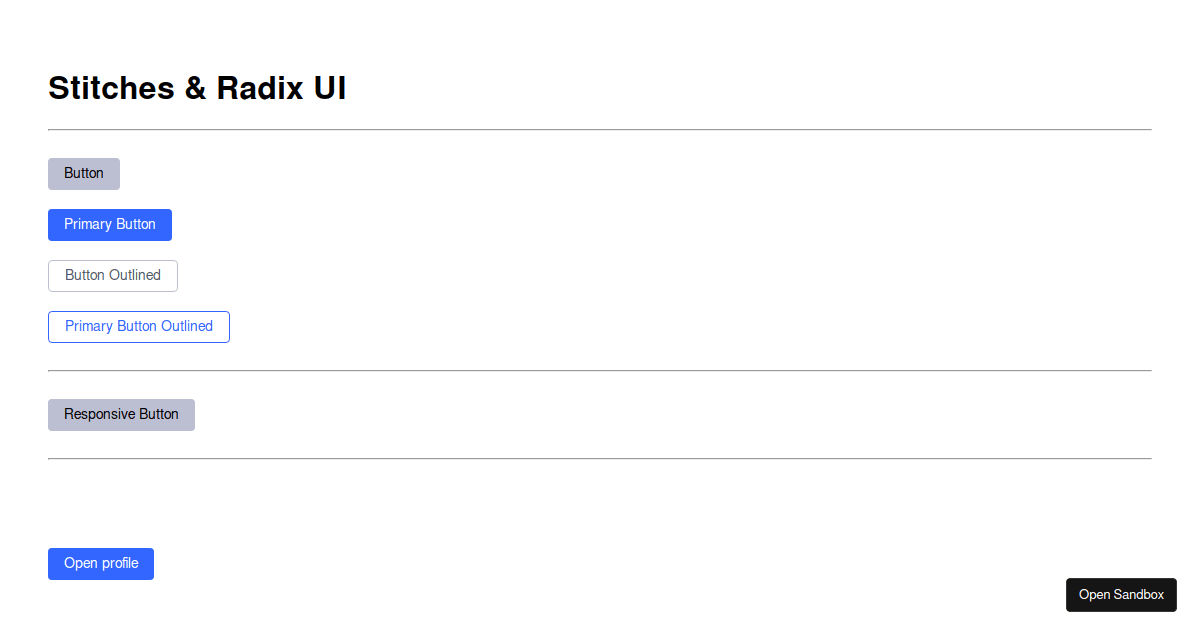Viewport: 1200px width, 630px height.
Task: Click "UI" at the heading's end
Action: pyautogui.click(x=330, y=88)
